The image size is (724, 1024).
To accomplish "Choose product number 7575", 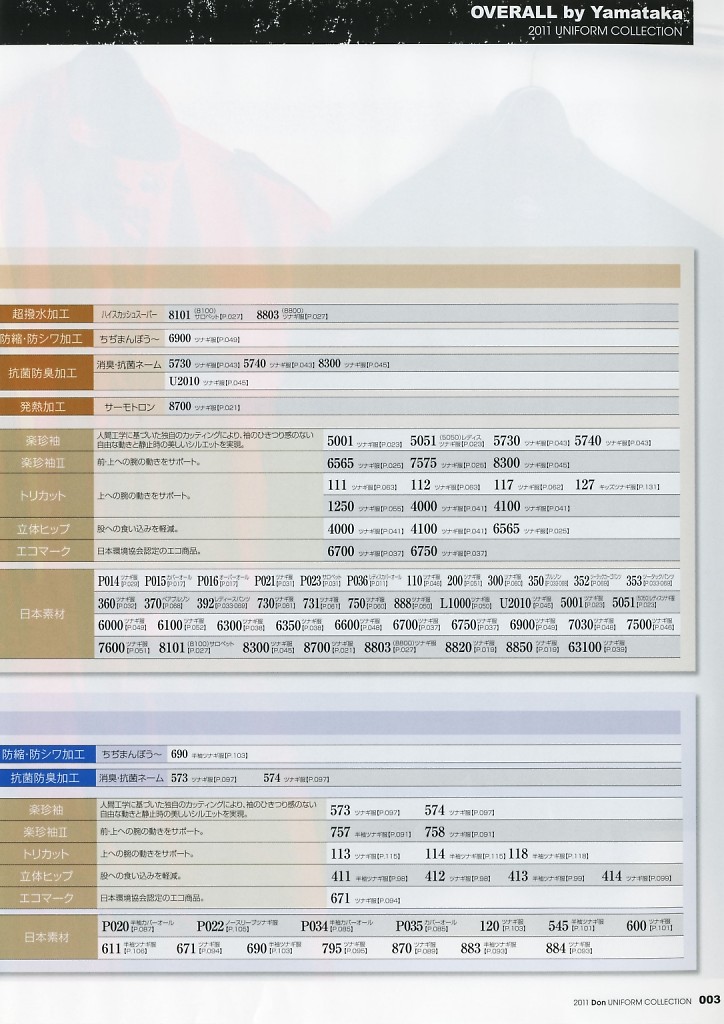I will pyautogui.click(x=423, y=463).
